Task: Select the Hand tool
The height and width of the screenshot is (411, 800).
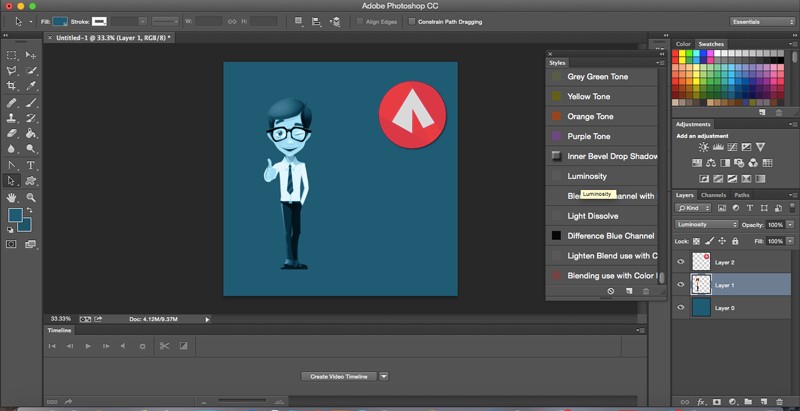Action: click(11, 197)
